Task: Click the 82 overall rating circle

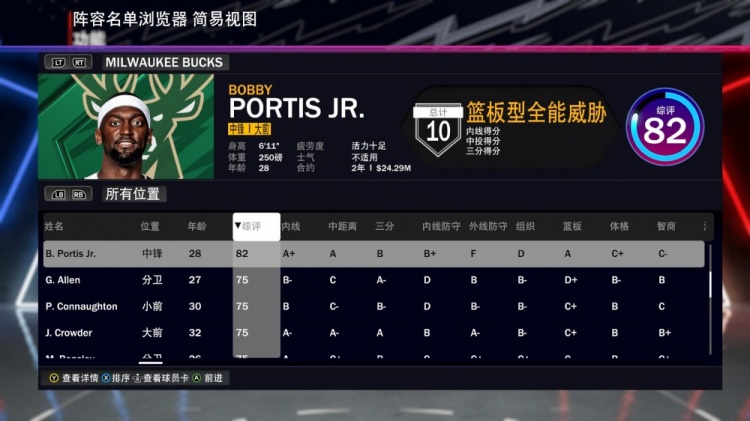Action: [665, 126]
